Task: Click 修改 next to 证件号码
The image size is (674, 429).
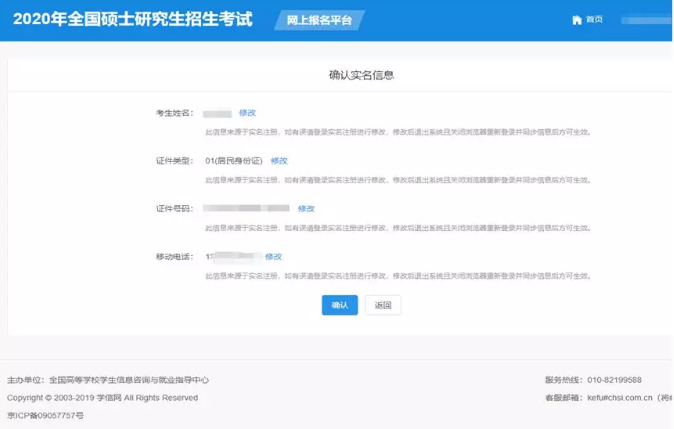Action: click(306, 209)
